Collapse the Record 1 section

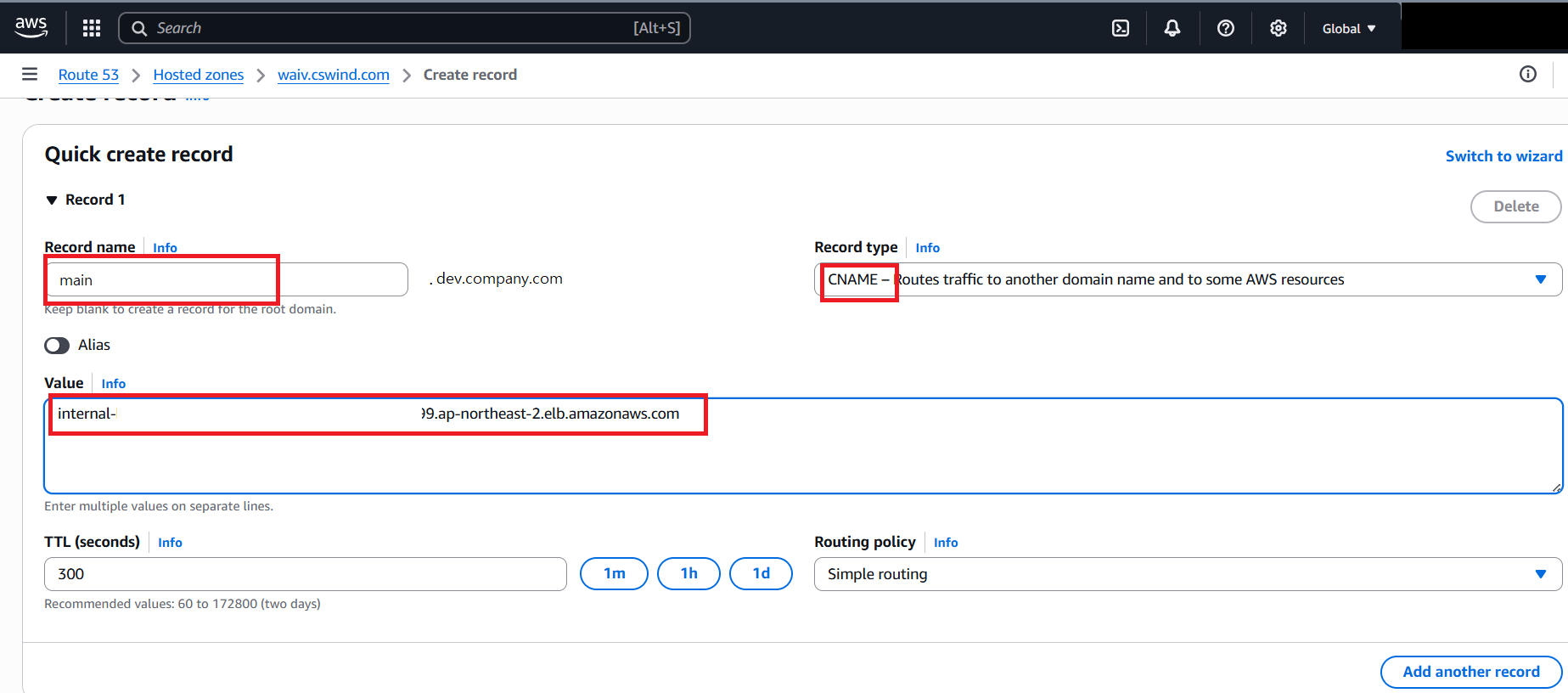(52, 200)
